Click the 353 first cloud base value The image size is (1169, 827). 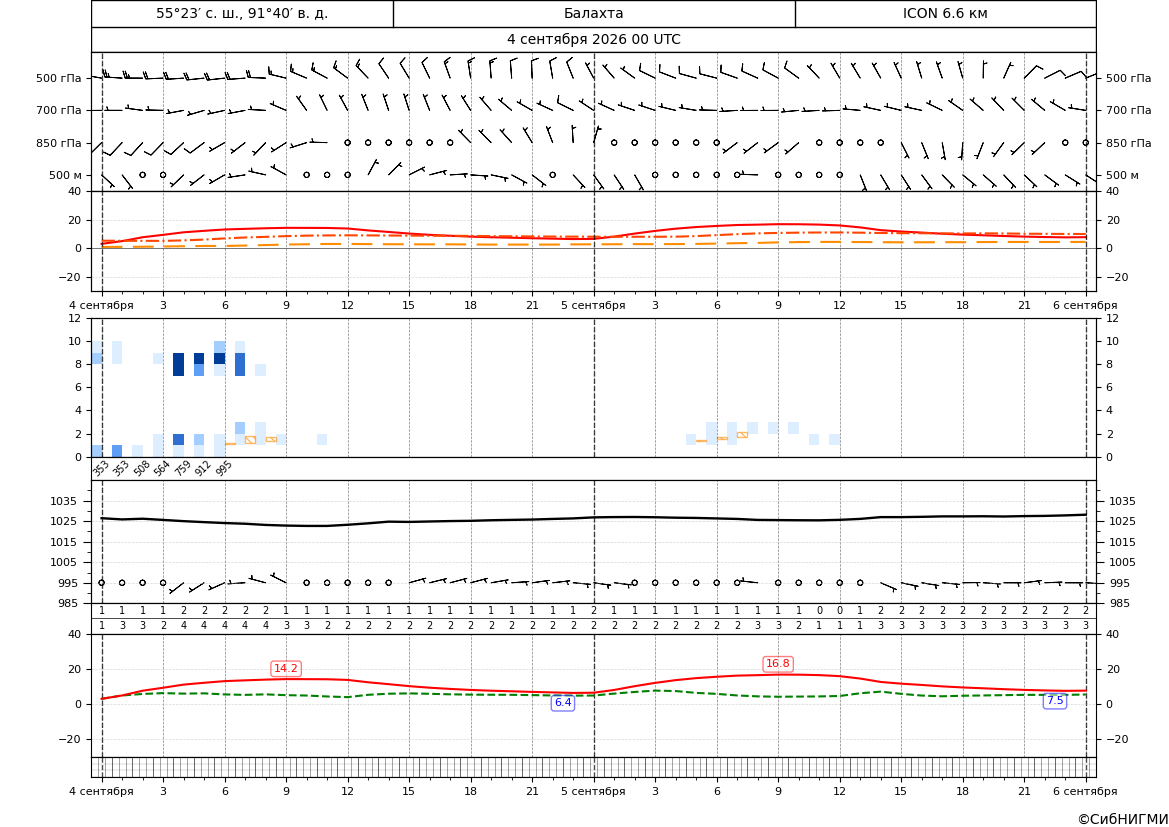point(101,468)
